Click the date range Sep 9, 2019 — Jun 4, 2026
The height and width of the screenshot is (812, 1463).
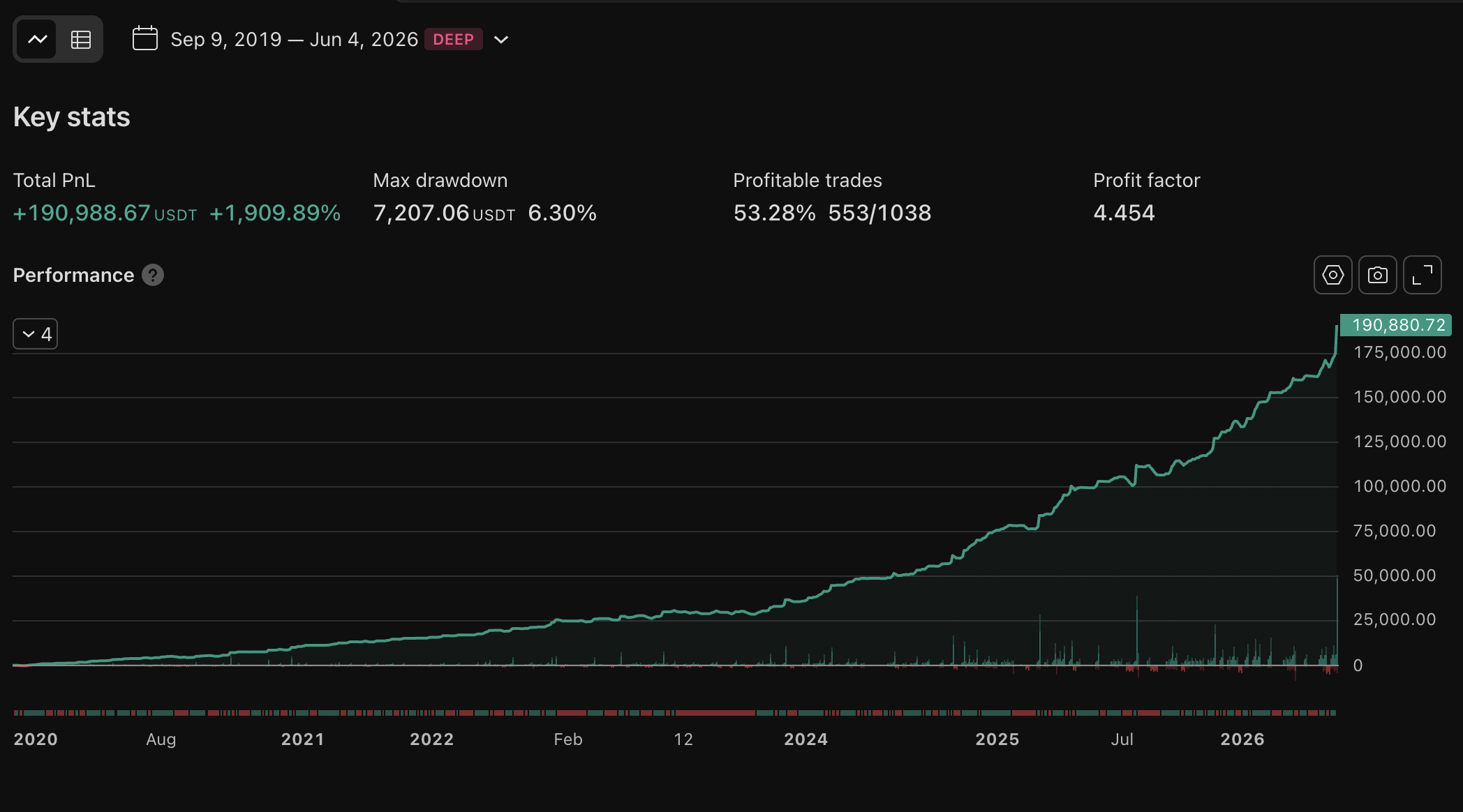(x=294, y=39)
